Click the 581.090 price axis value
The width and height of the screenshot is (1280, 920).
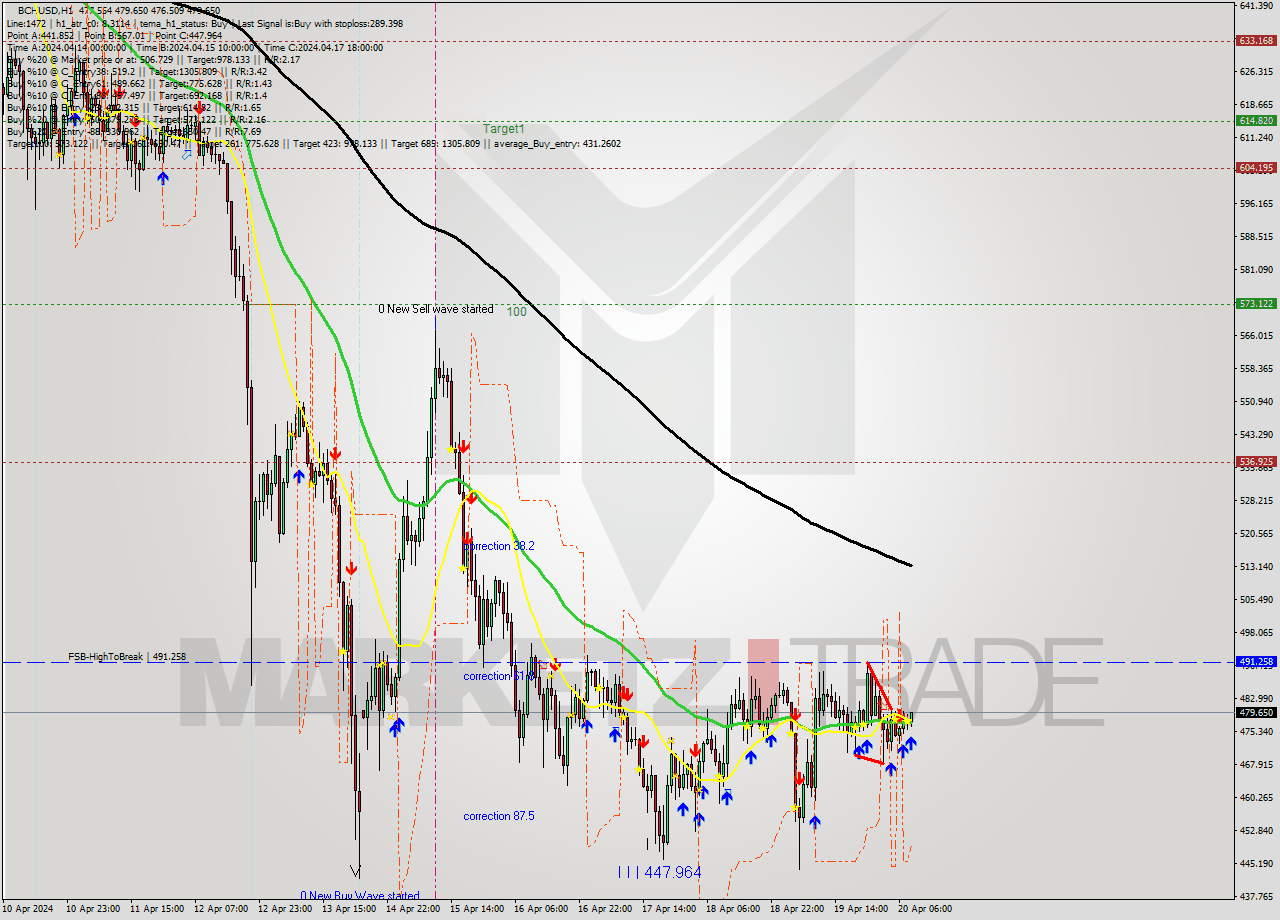(x=1256, y=270)
